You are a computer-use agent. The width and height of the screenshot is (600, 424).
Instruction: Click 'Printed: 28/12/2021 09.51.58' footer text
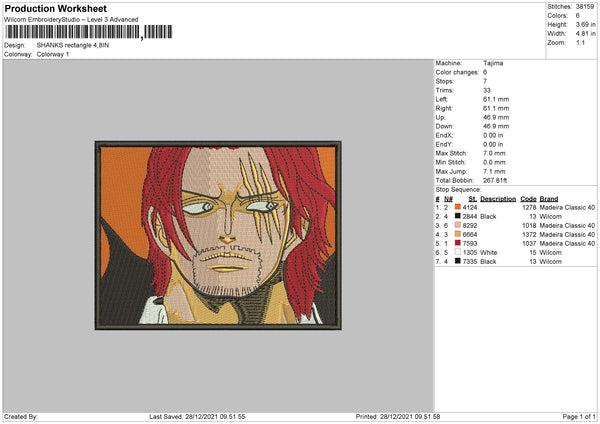point(398,416)
